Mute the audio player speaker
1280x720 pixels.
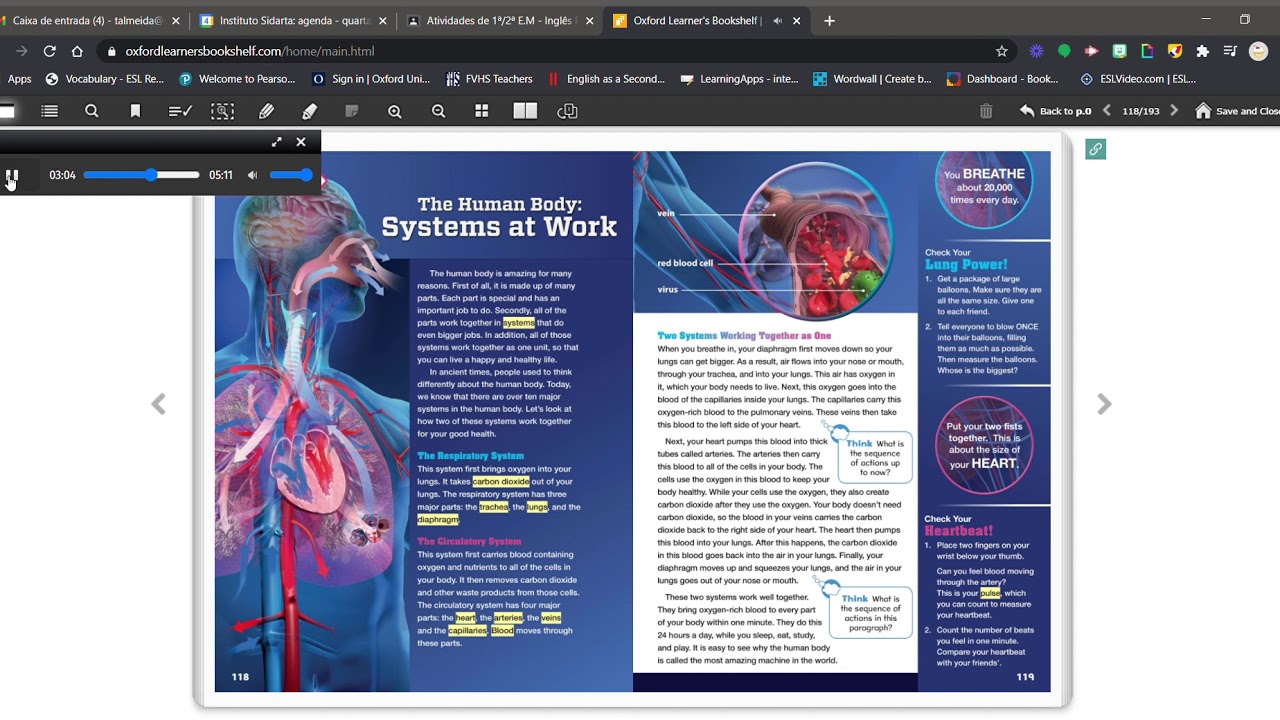coord(252,175)
